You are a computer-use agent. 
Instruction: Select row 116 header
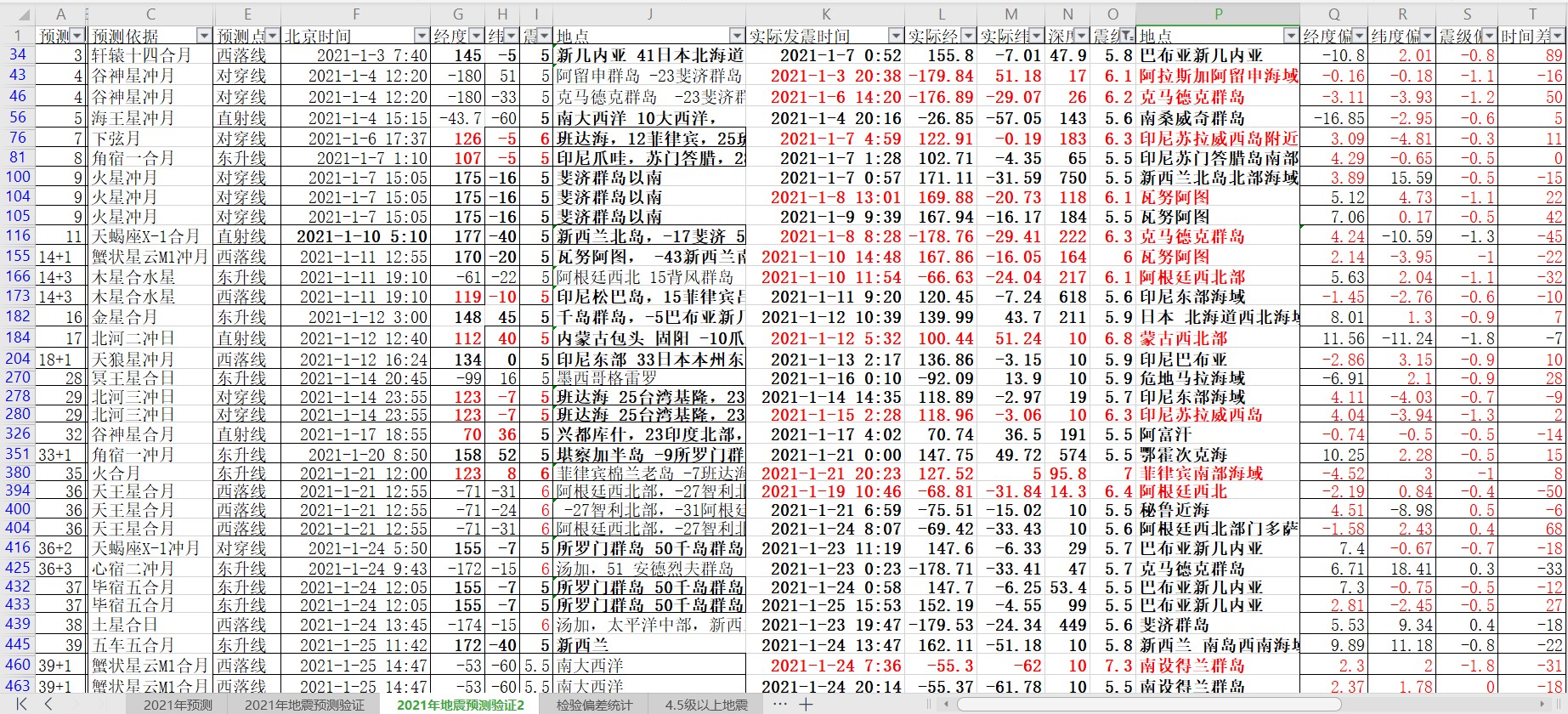[x=17, y=236]
